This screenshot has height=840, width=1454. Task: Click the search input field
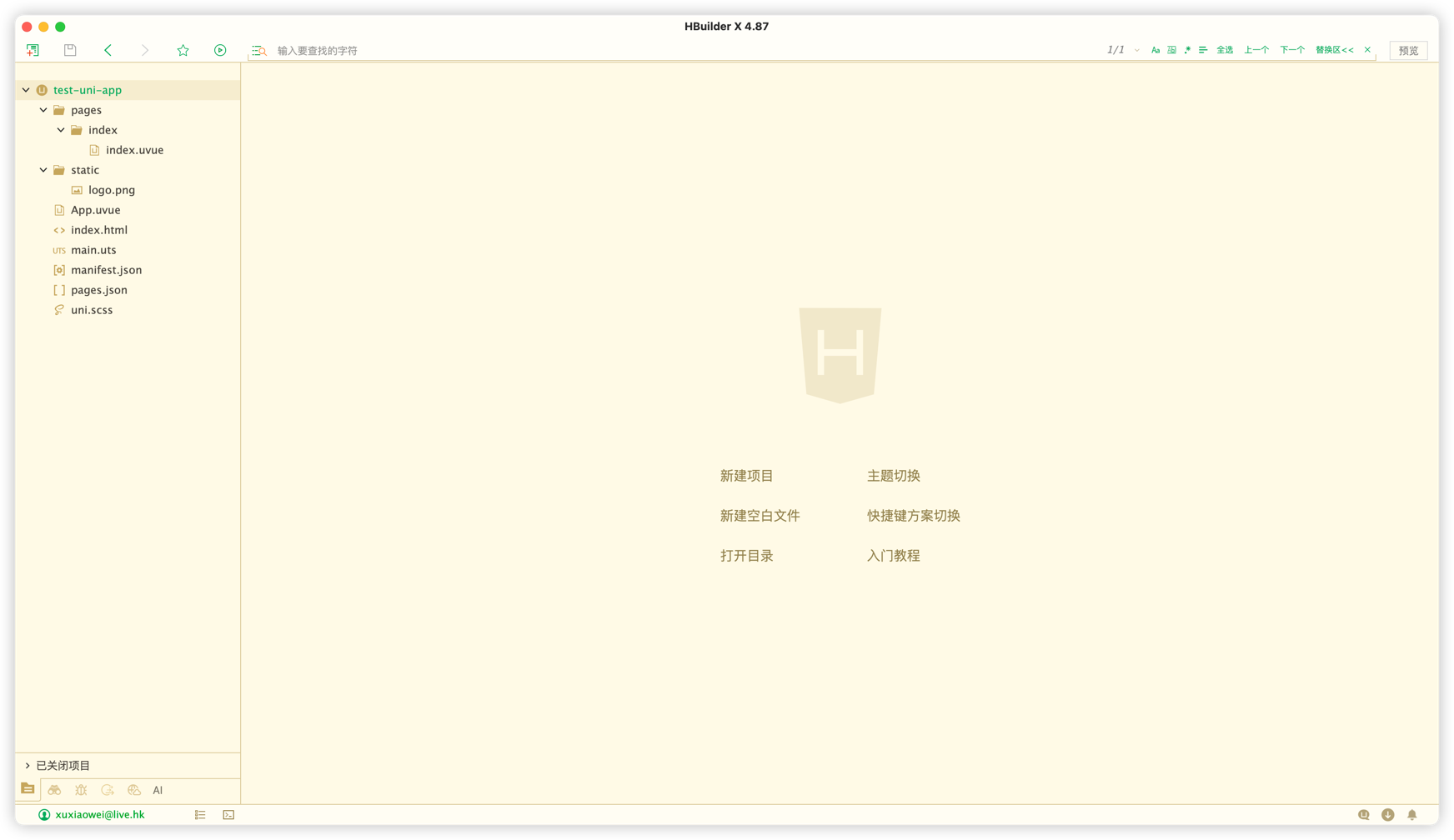(x=667, y=51)
